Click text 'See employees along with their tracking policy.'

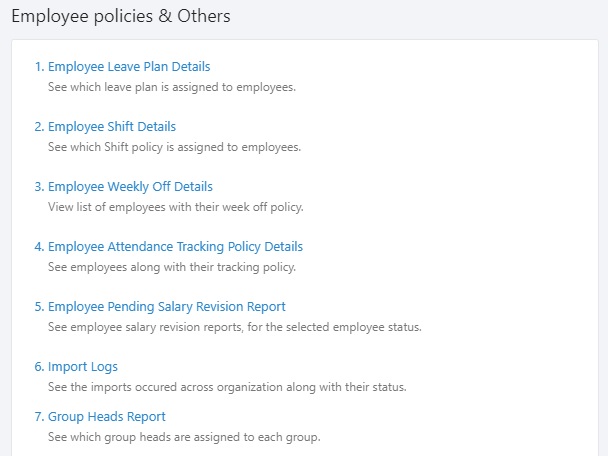tap(172, 268)
